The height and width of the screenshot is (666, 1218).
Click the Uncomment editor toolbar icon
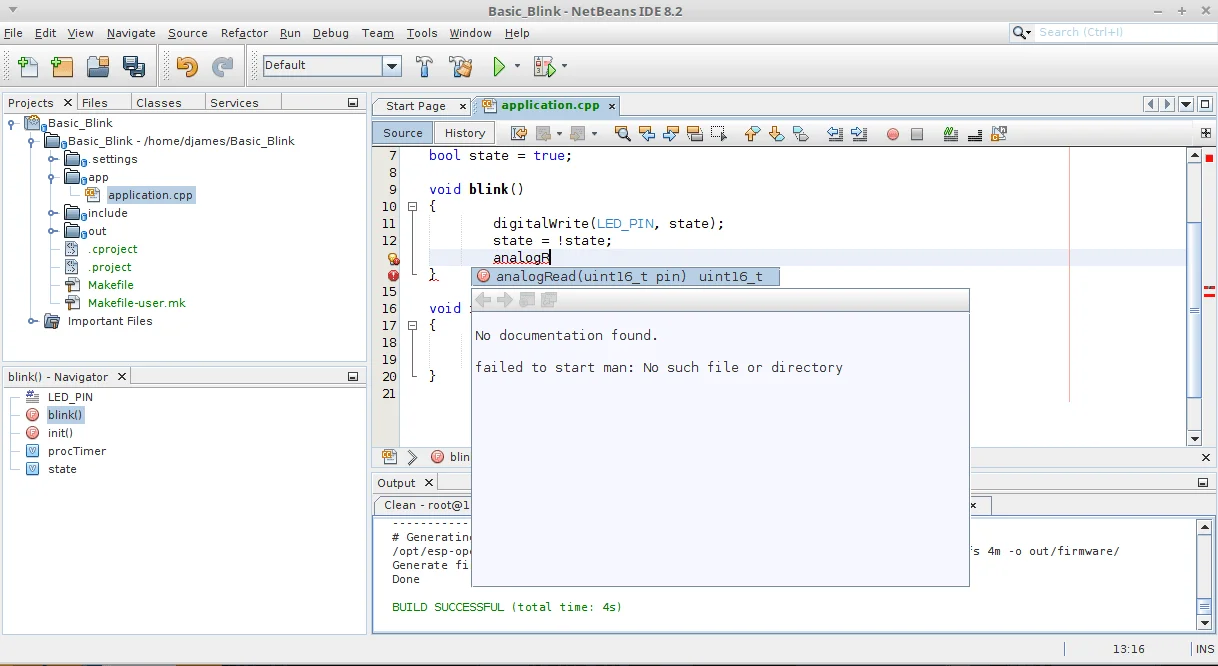[974, 133]
